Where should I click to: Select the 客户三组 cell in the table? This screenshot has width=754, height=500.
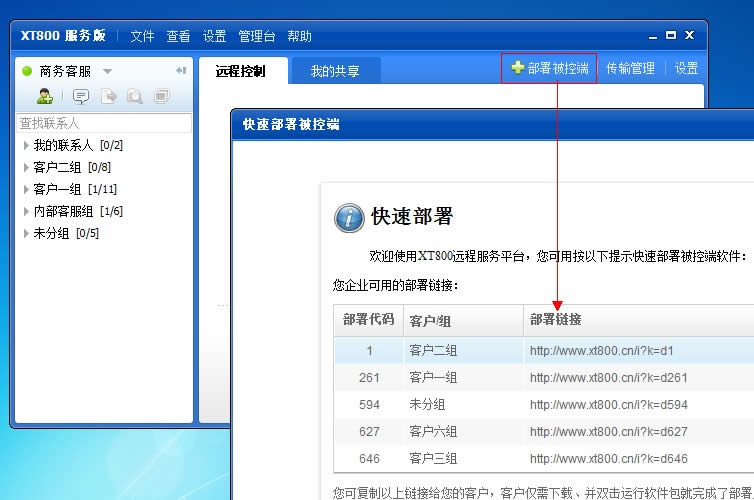click(464, 458)
